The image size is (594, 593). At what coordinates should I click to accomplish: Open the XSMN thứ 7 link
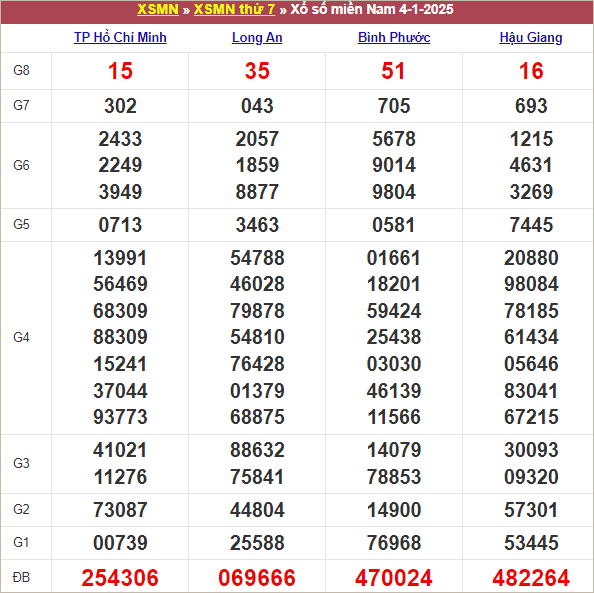tap(234, 9)
